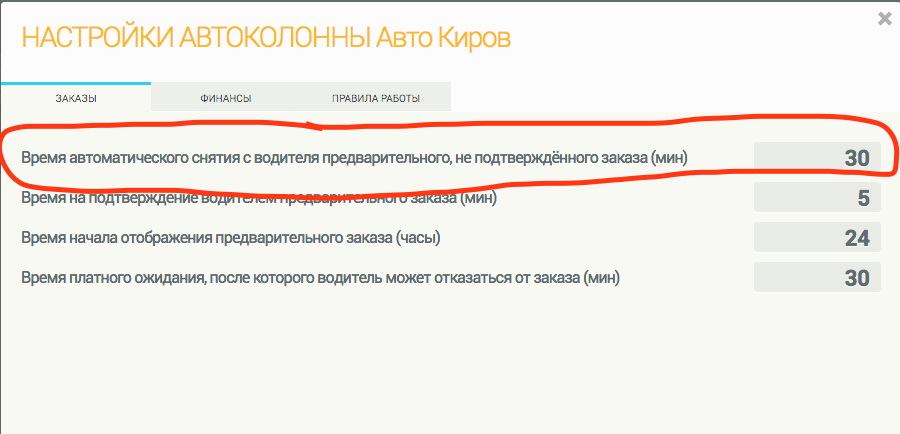Click the pre-order display hours field showing 24
This screenshot has height=434, width=900.
(817, 238)
